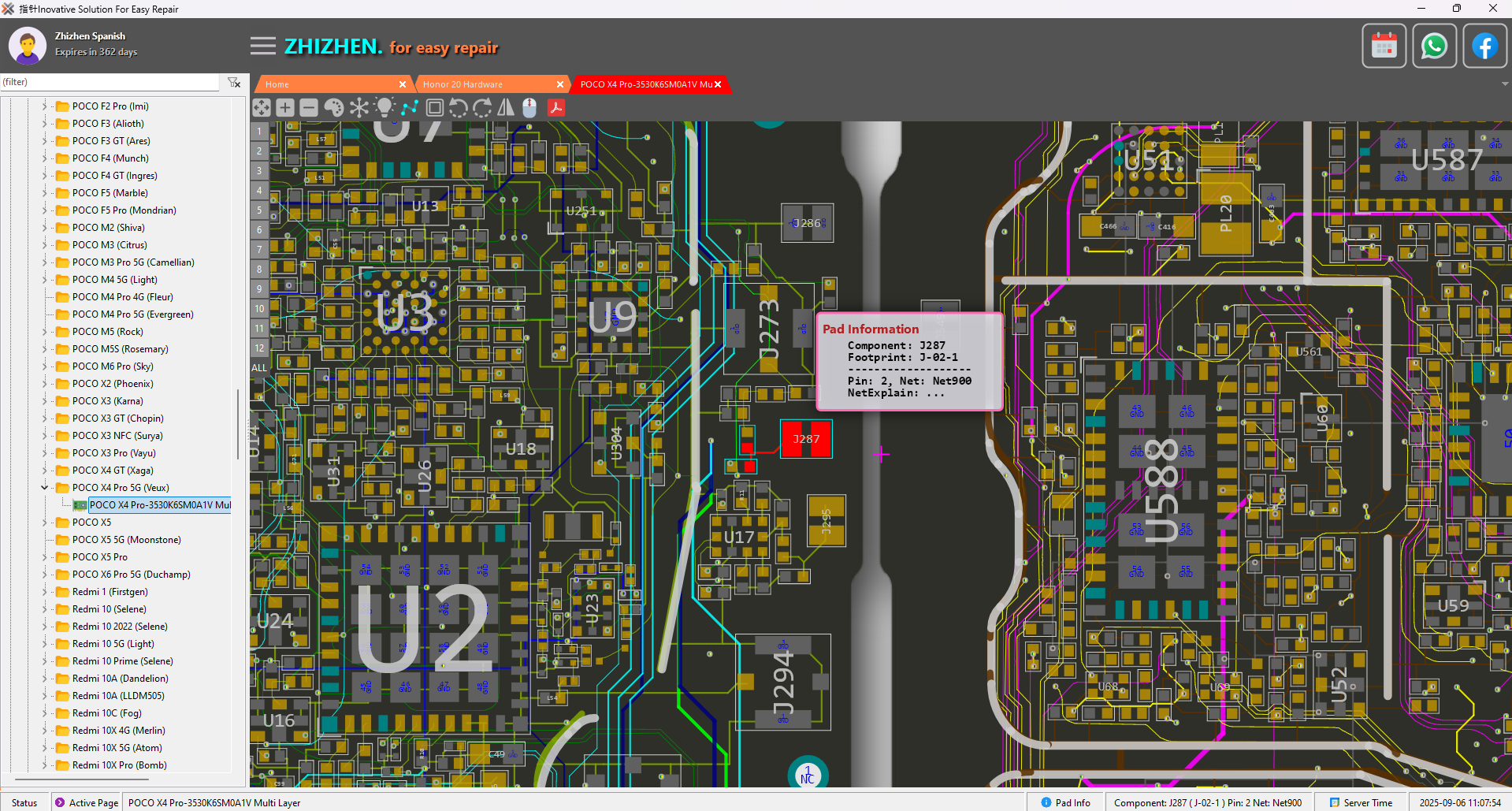Toggle layer 1 in the layer strip
The image size is (1512, 811).
point(259,132)
